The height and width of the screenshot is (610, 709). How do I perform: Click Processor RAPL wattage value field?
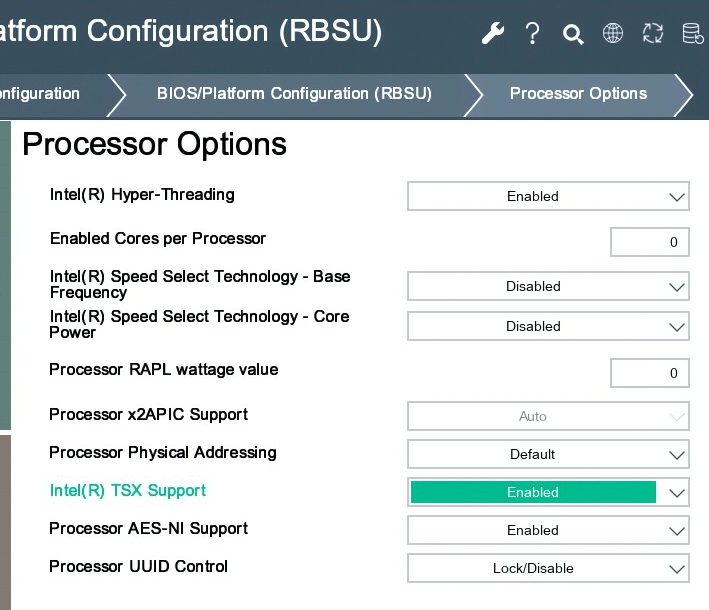tap(649, 374)
